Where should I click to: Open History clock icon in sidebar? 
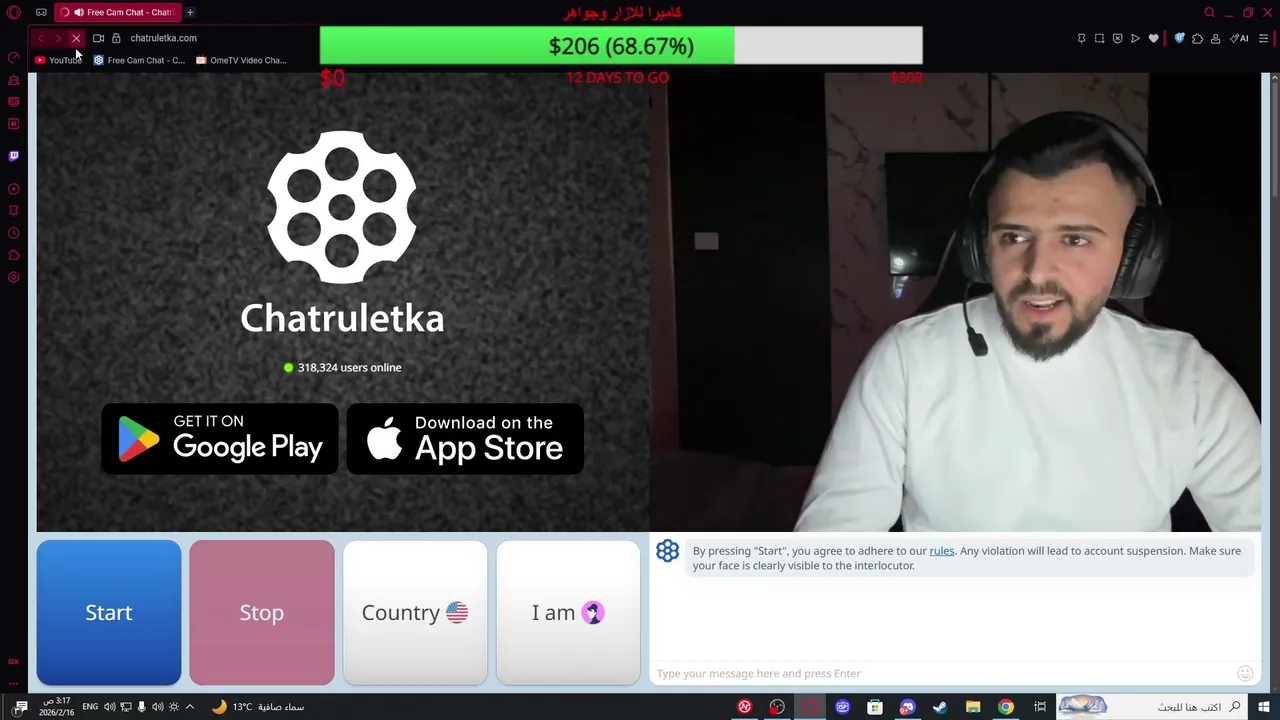coord(14,233)
